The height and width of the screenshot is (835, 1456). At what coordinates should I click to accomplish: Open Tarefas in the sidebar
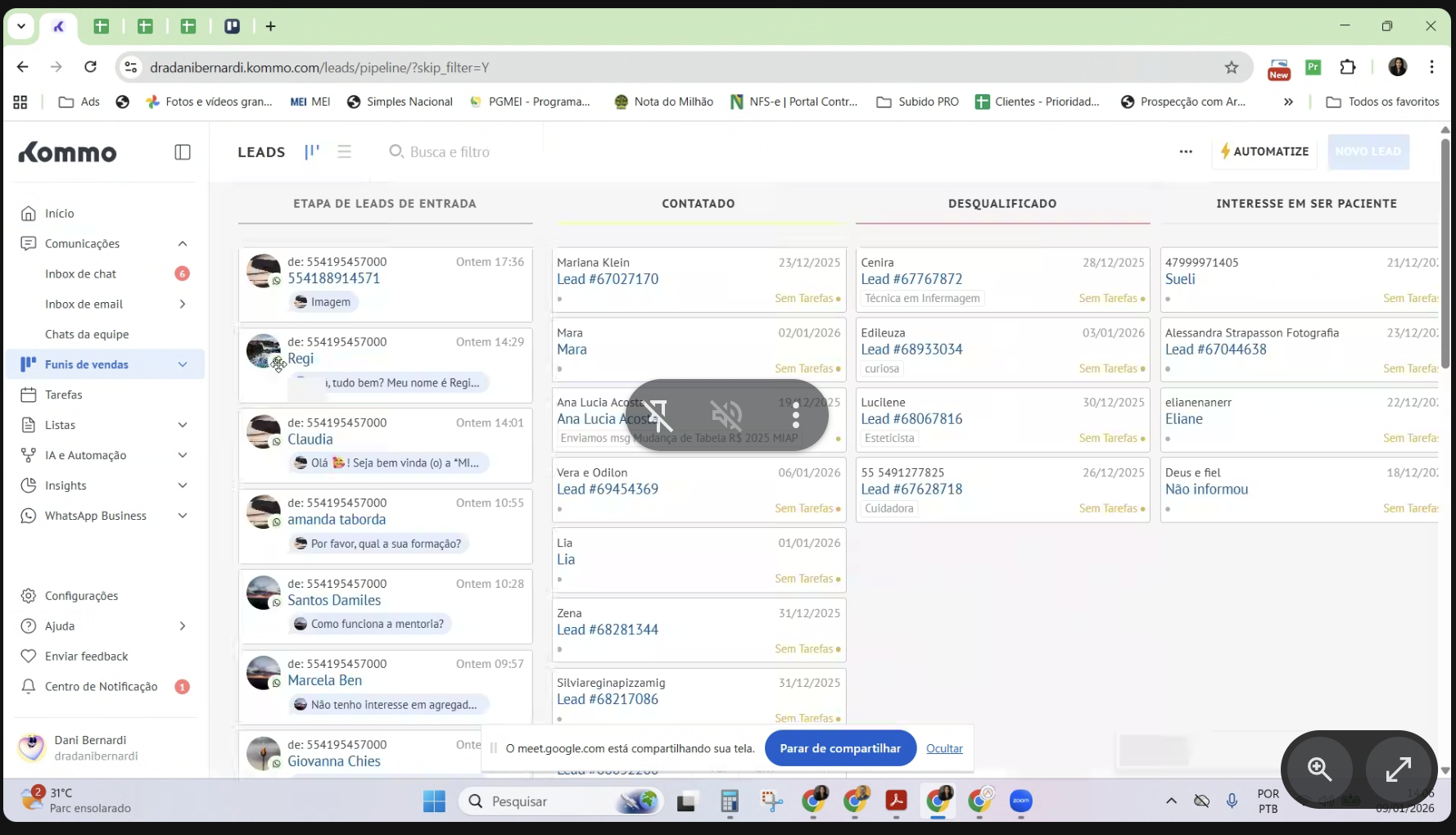point(64,395)
